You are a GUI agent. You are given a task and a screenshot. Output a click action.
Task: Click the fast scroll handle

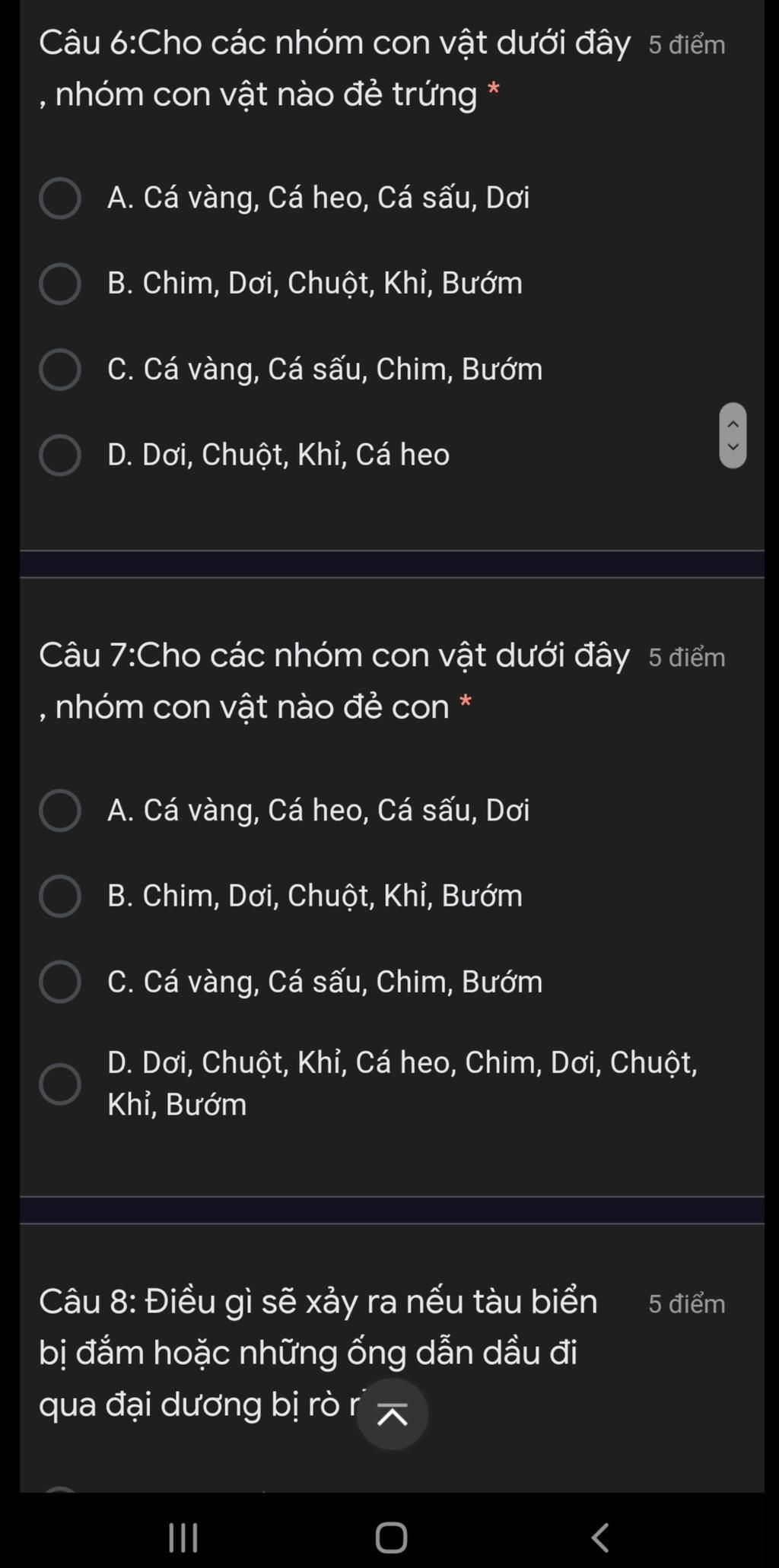(x=733, y=435)
